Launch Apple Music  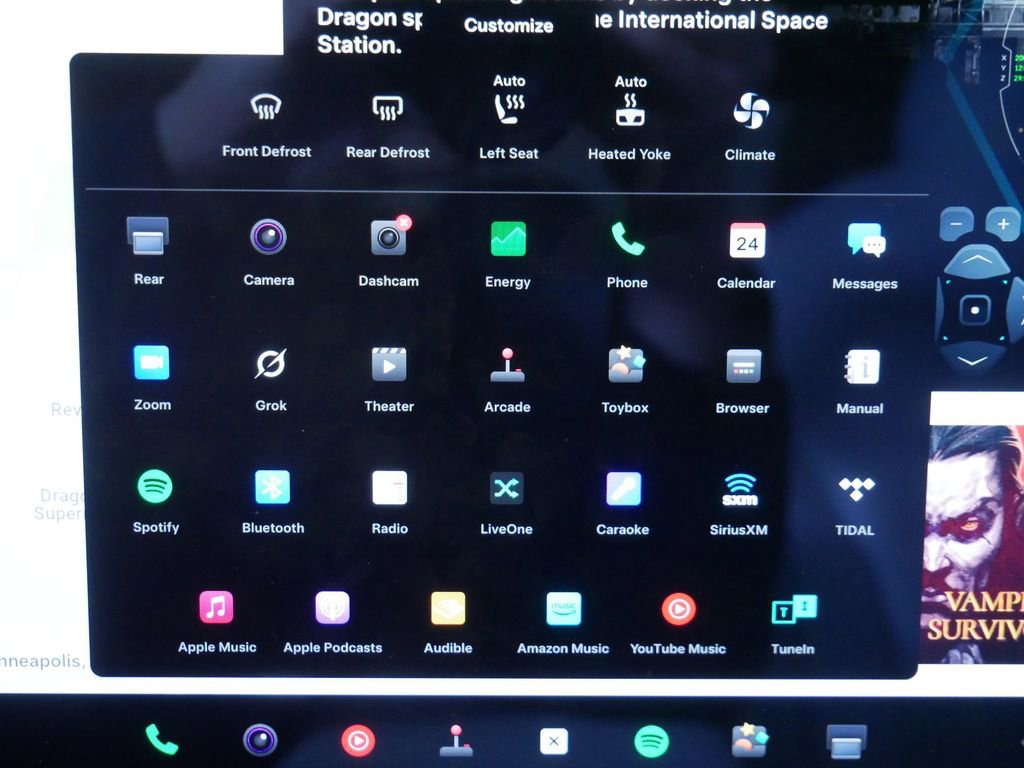click(217, 622)
